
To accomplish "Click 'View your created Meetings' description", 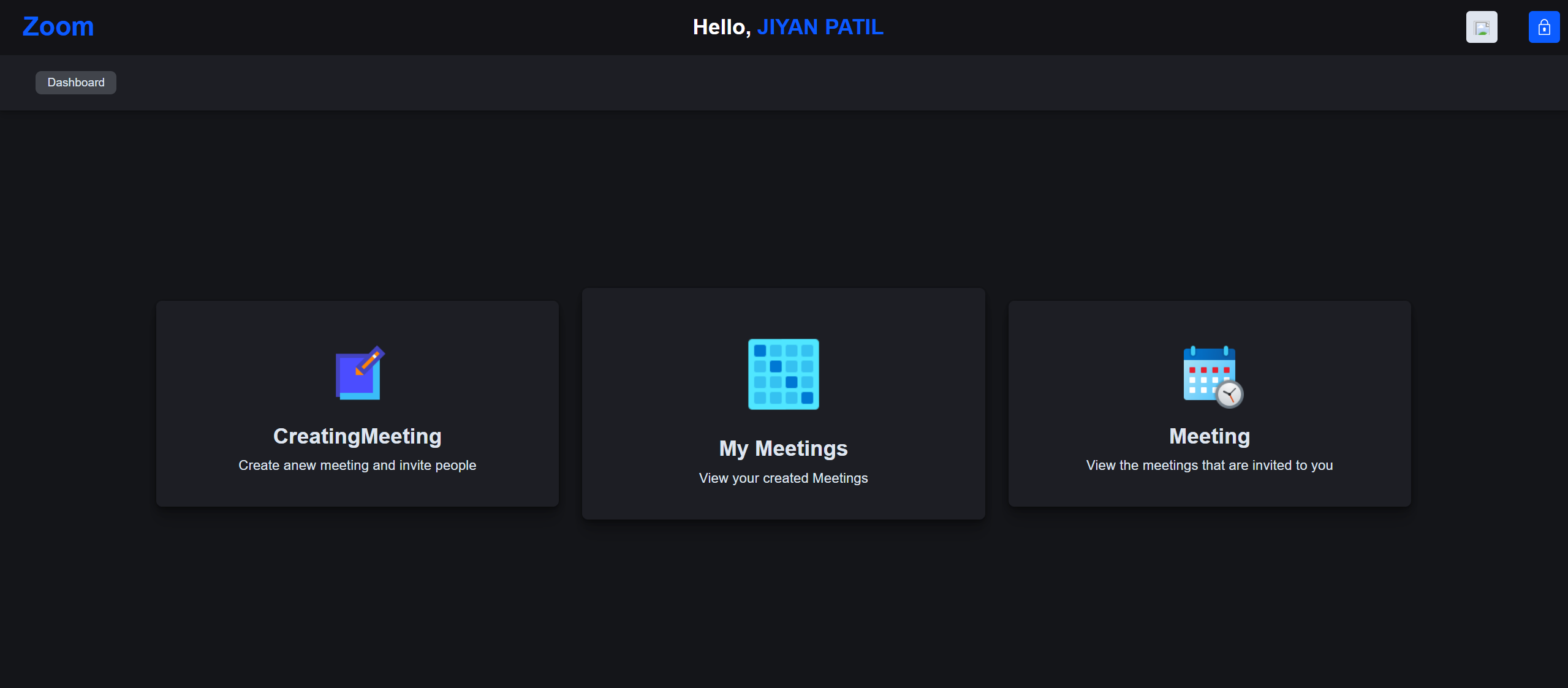I will pos(783,478).
